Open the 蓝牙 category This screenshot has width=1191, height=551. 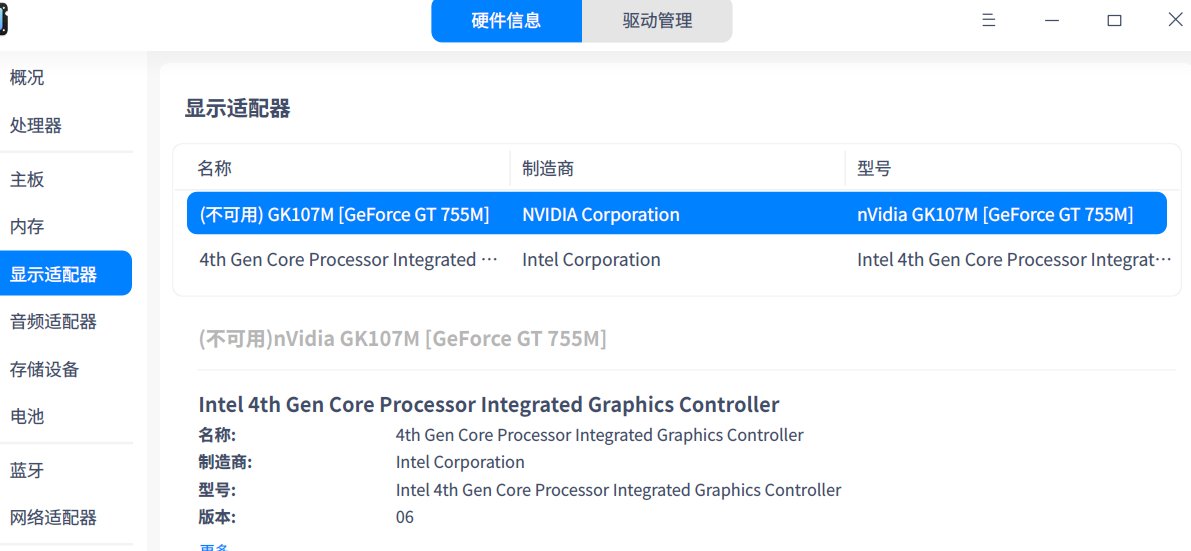coord(27,471)
